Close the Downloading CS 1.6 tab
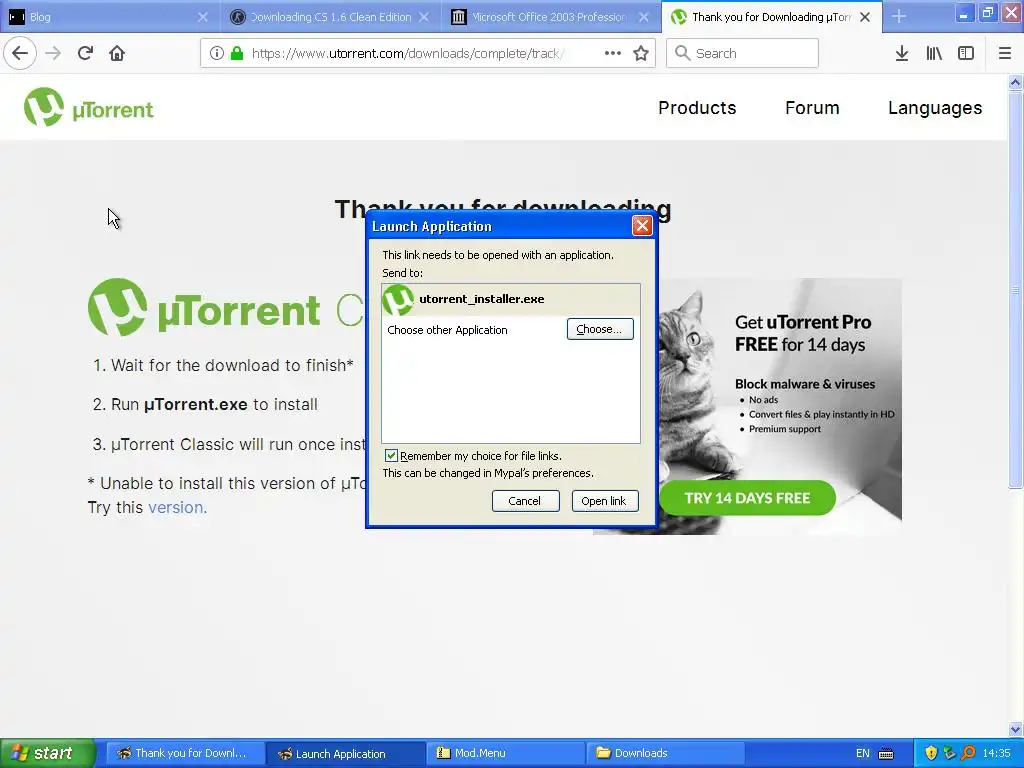The width and height of the screenshot is (1024, 768). click(424, 17)
